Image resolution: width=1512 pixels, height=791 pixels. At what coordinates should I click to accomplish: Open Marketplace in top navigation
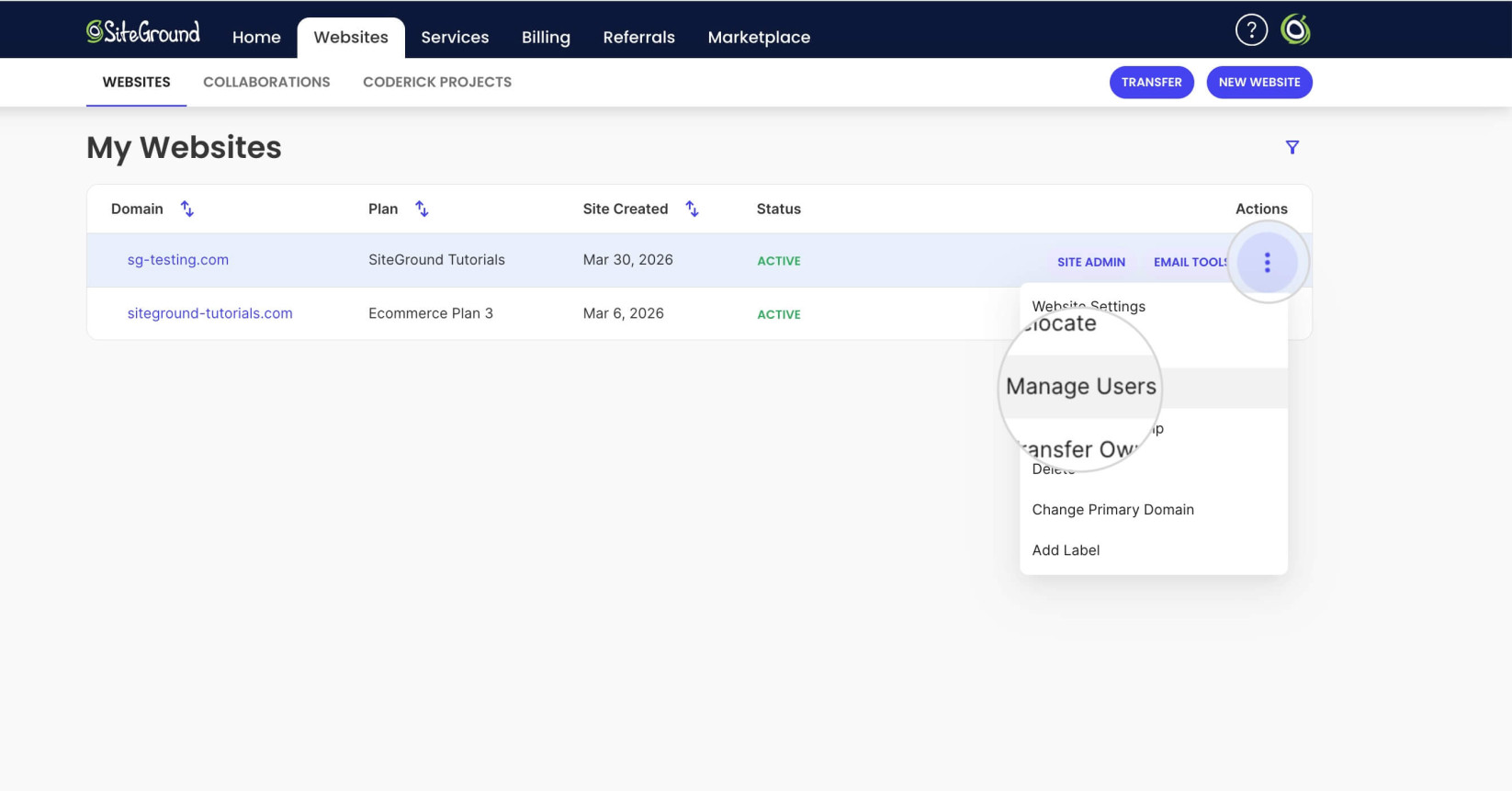759,38
